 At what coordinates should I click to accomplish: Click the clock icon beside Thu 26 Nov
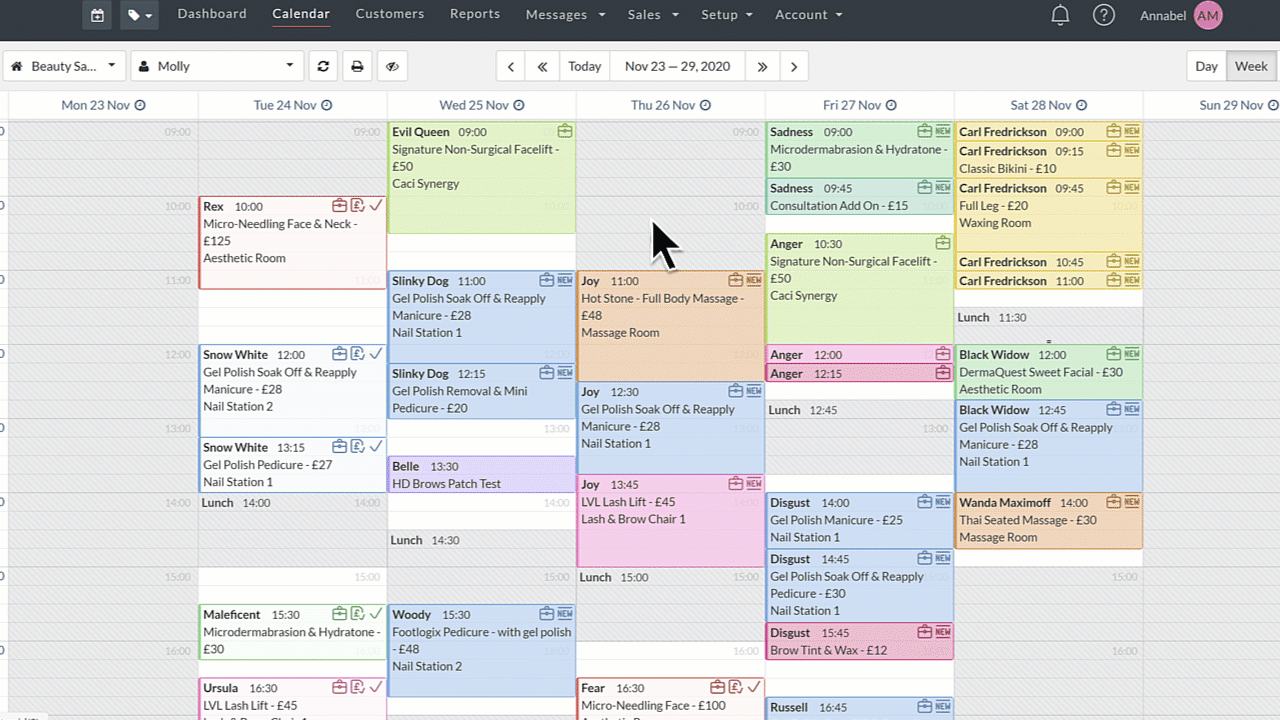[x=705, y=105]
